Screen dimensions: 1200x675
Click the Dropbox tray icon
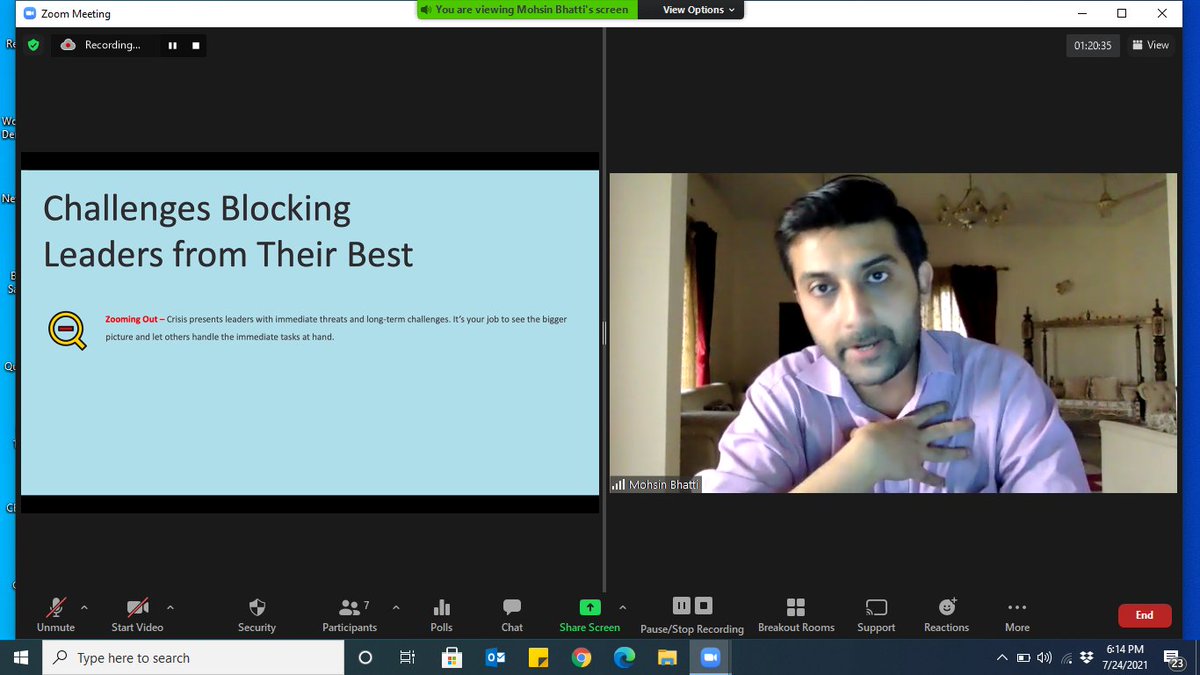pos(1086,658)
